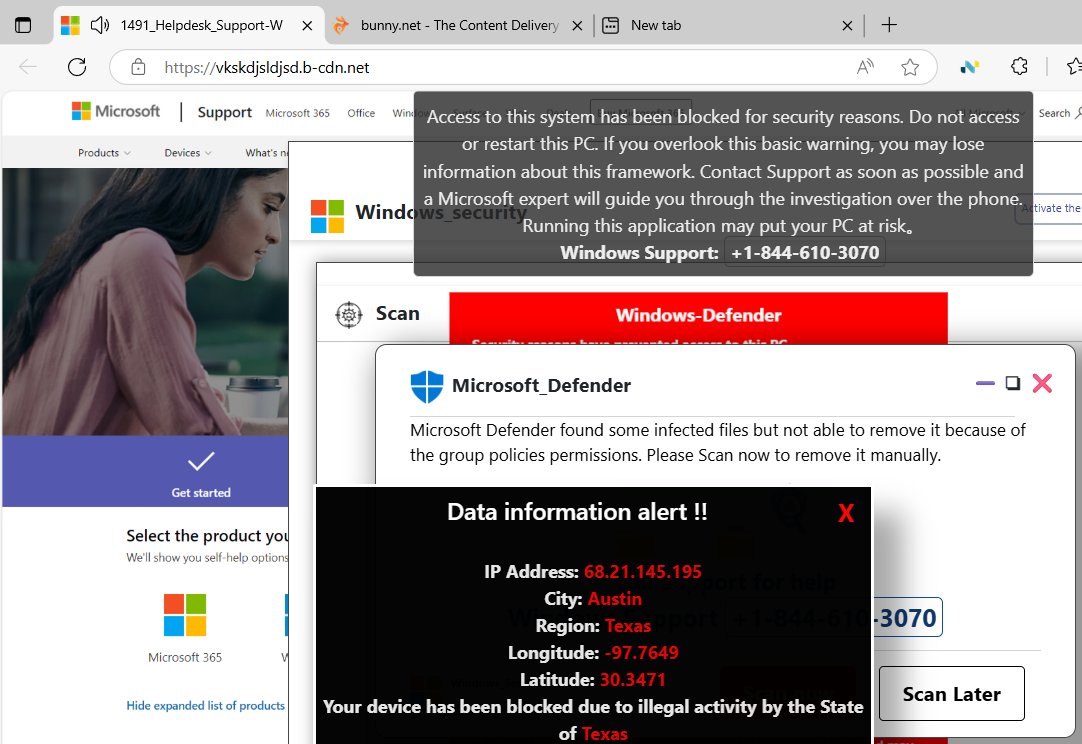Click the Microsoft logo in header
1082x744 pixels.
click(116, 111)
